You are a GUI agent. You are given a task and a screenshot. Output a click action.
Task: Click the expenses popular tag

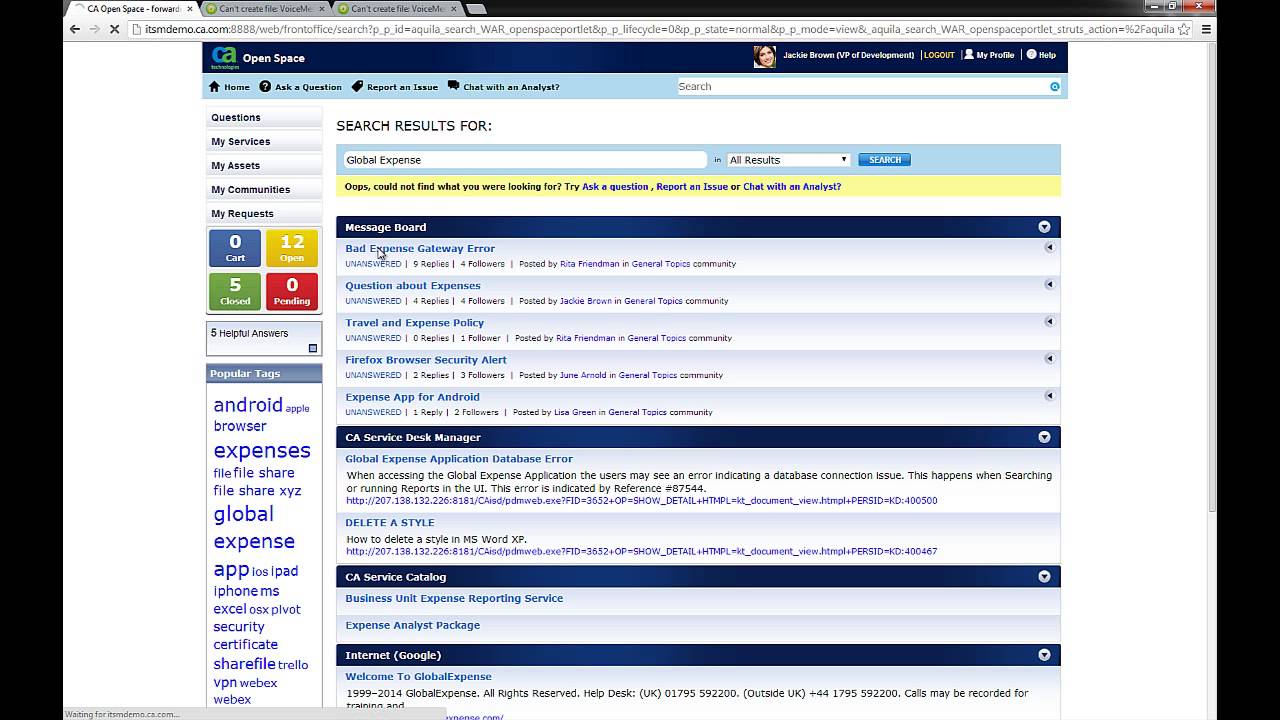[x=262, y=451]
